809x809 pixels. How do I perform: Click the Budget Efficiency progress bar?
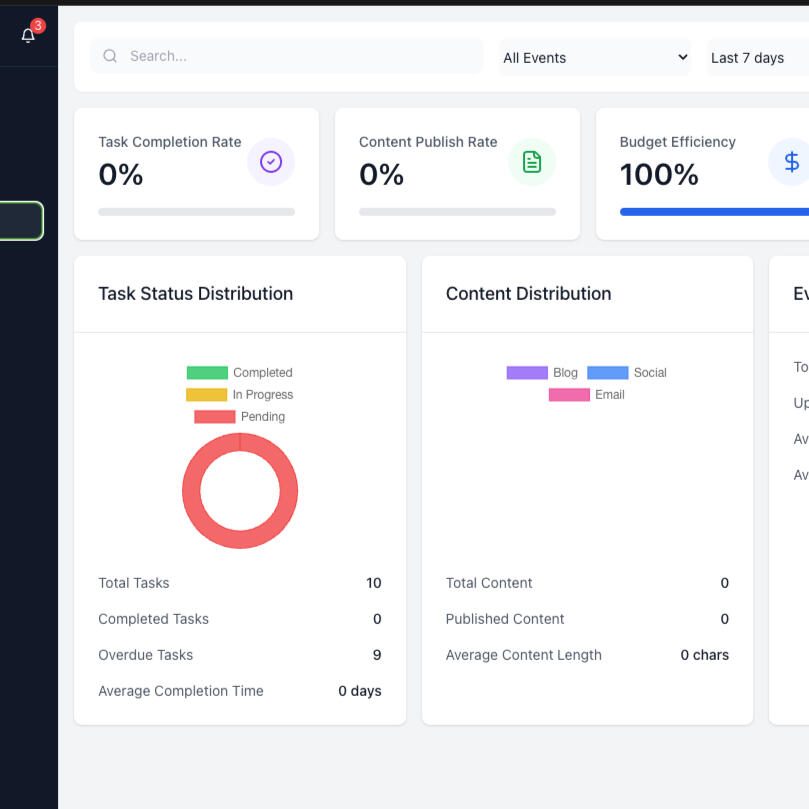[x=714, y=212]
